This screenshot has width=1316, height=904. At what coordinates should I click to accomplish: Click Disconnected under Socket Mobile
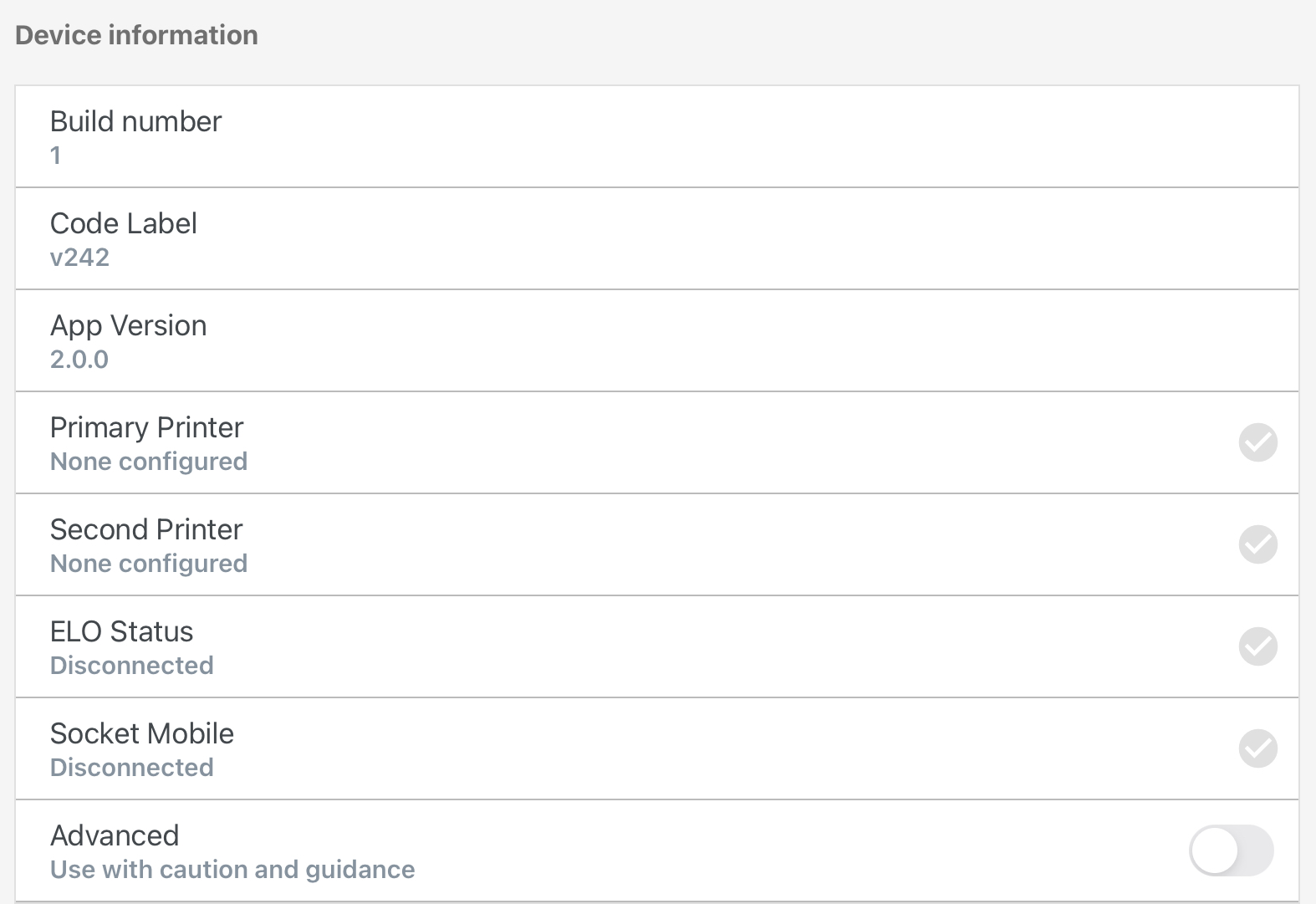pos(132,768)
